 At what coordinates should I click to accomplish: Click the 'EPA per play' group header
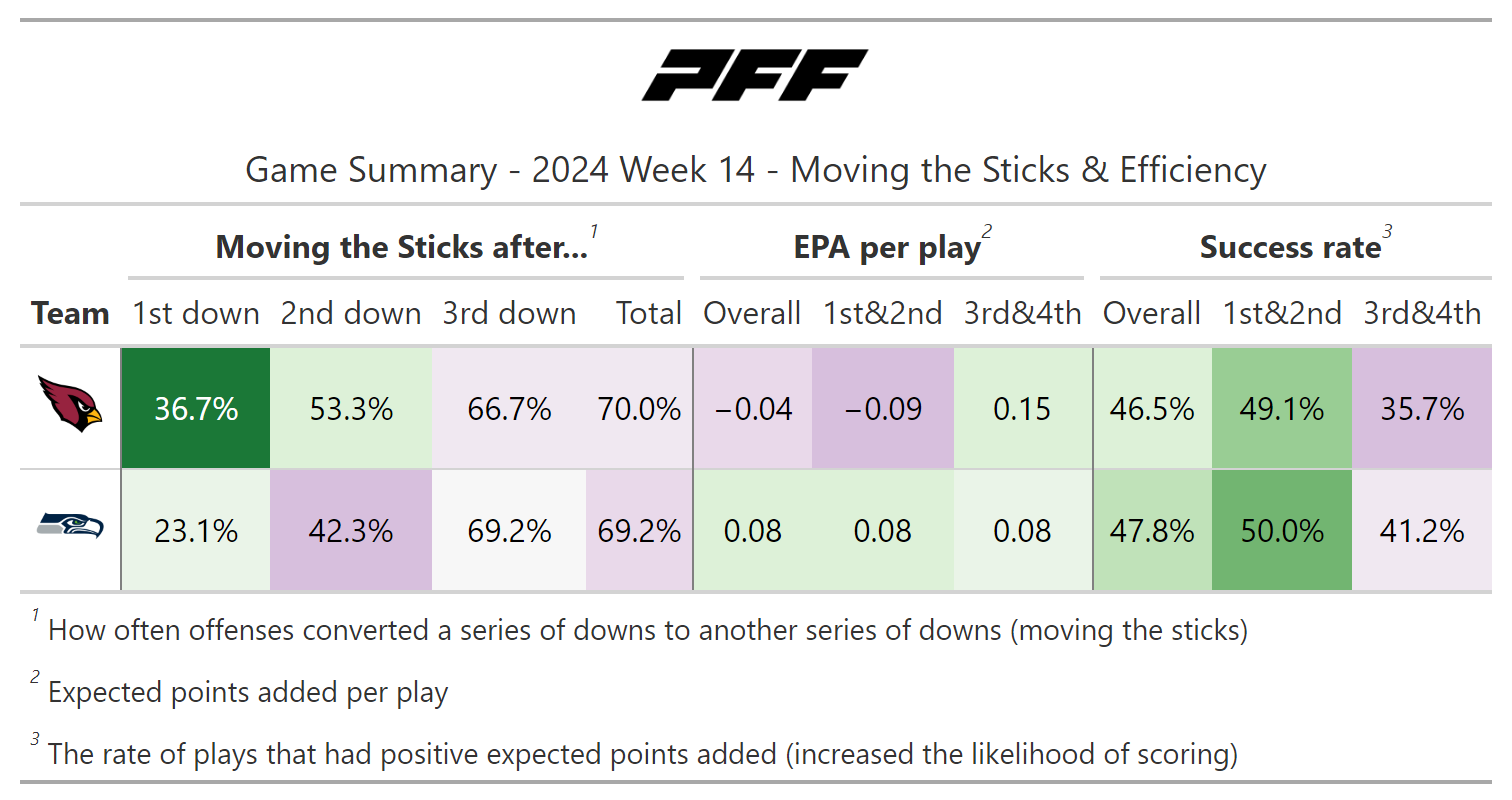[x=887, y=247]
